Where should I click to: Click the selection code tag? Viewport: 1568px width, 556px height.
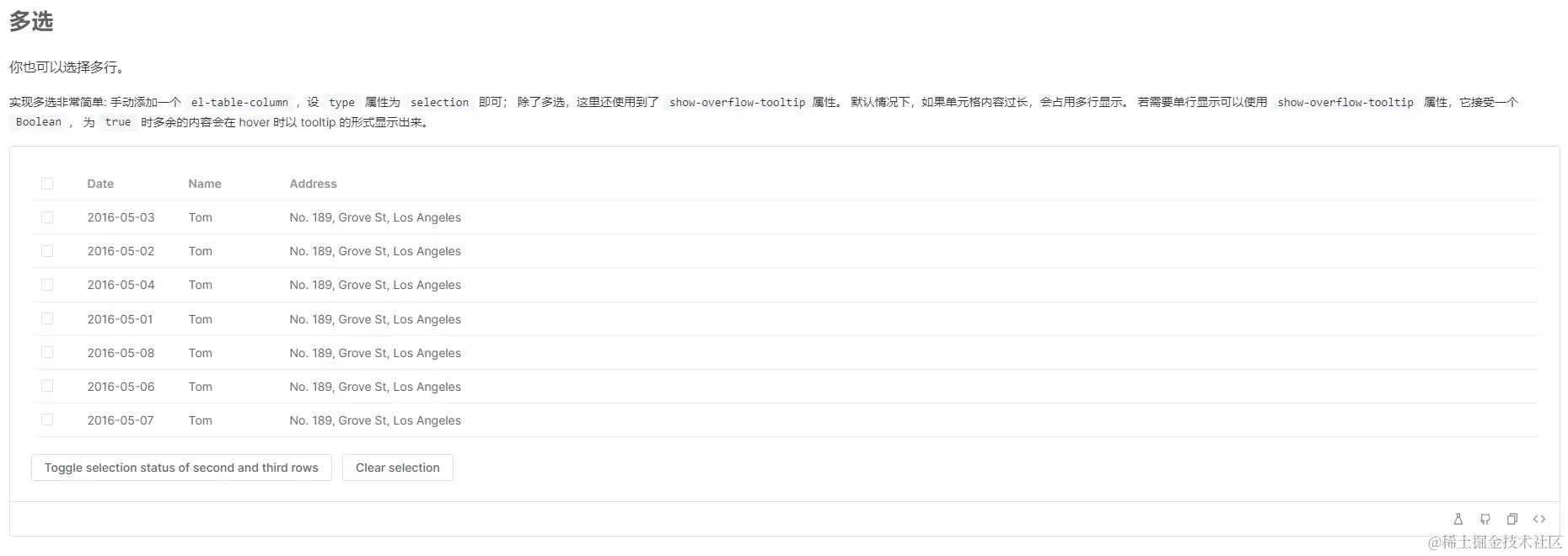coord(439,102)
